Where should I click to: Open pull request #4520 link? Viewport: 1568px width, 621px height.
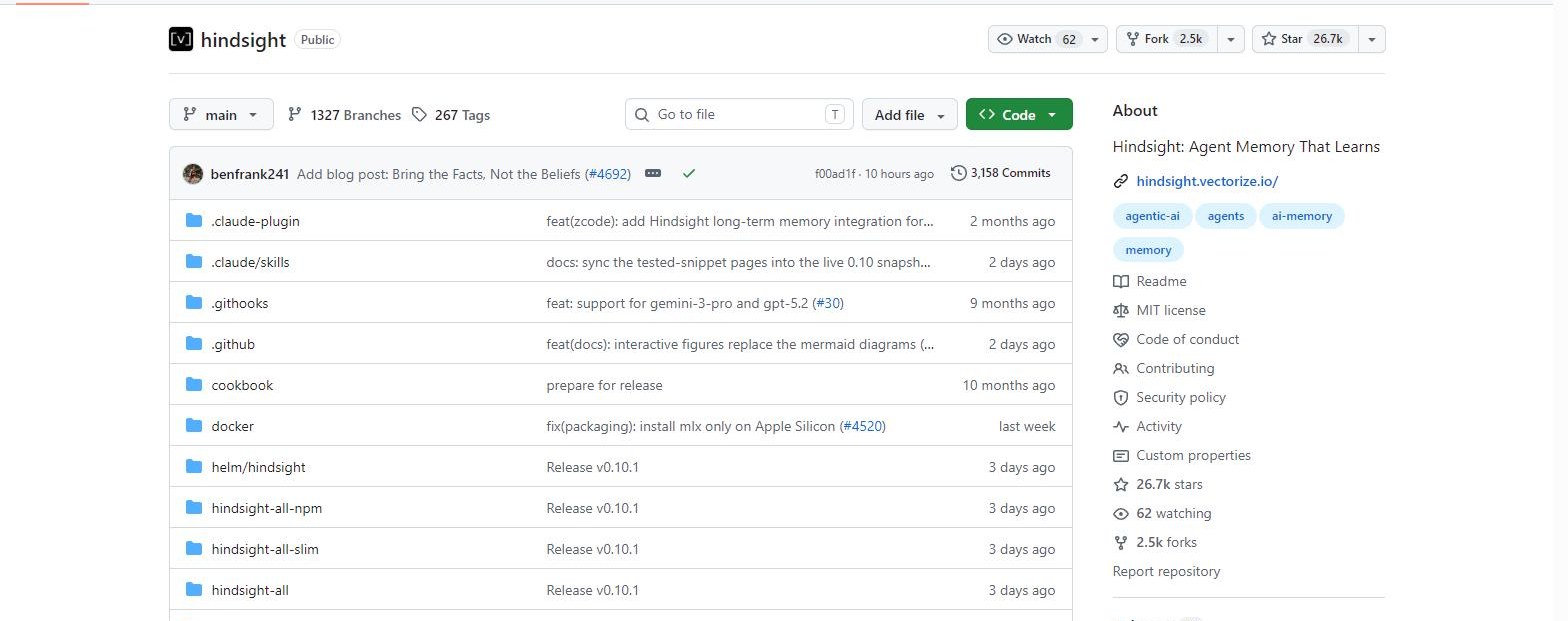click(862, 426)
